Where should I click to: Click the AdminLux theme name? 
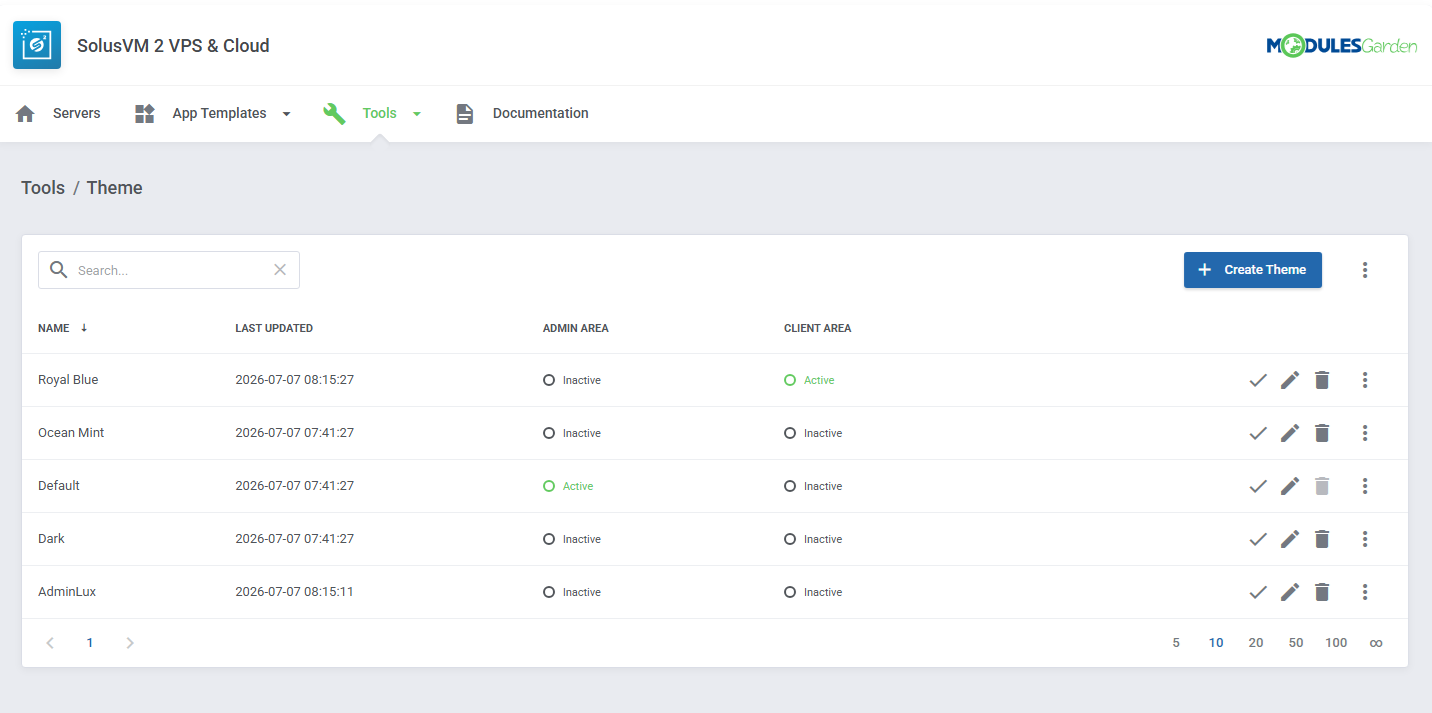point(67,592)
